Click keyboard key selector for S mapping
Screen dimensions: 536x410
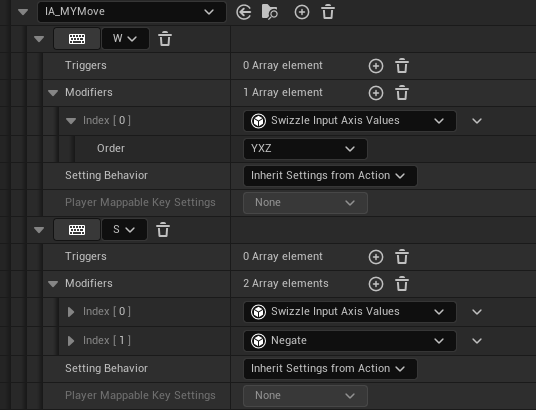(x=77, y=230)
